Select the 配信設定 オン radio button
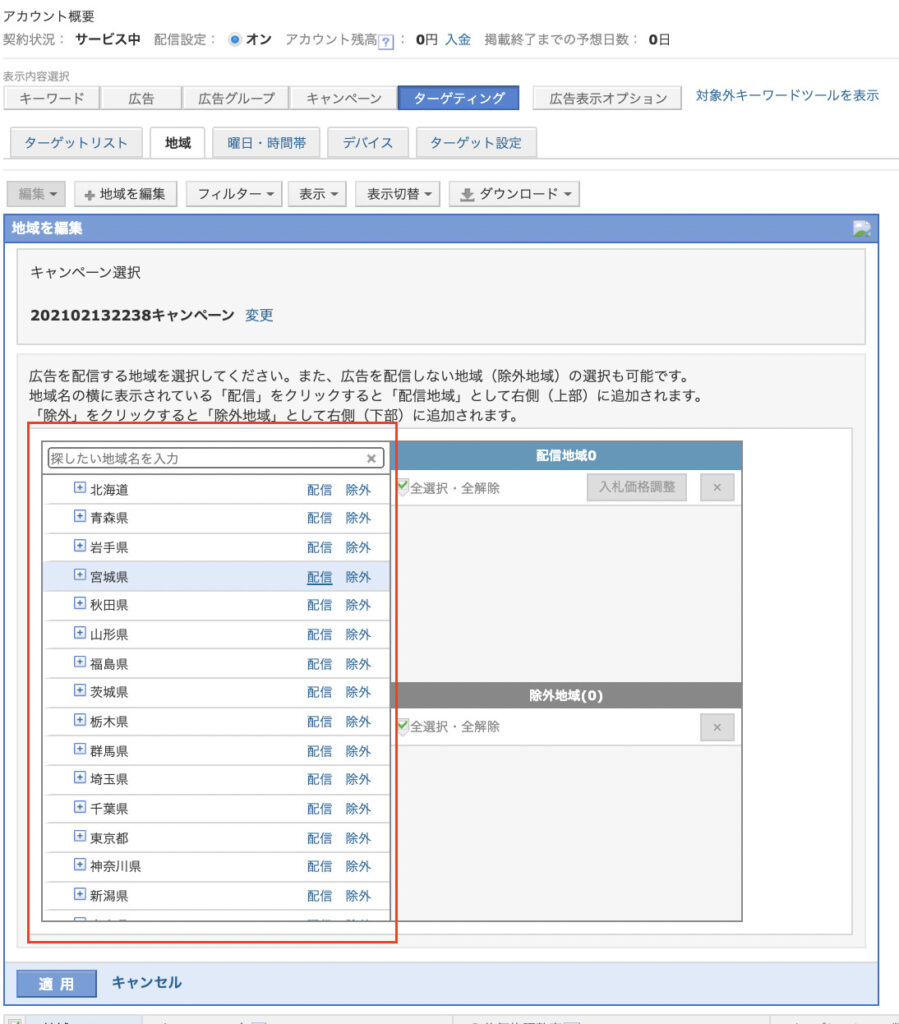The width and height of the screenshot is (899, 1024). (x=235, y=40)
